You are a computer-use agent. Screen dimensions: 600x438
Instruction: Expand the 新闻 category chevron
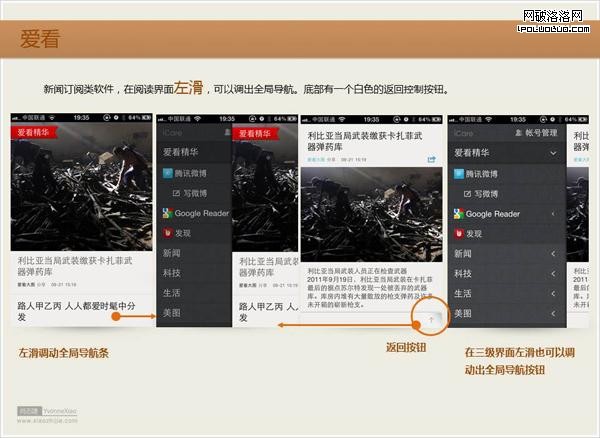(553, 254)
